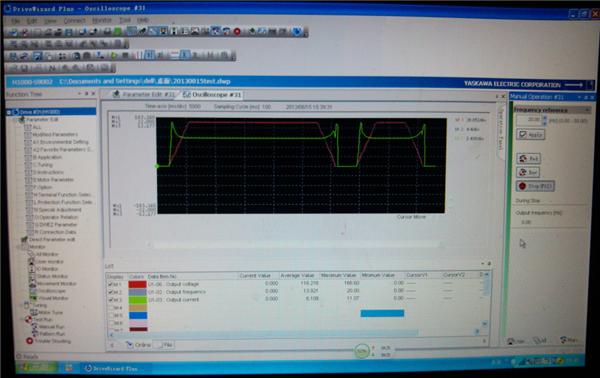
Task: Collapse the Drive #31 root tree node
Action: pyautogui.click(x=9, y=112)
